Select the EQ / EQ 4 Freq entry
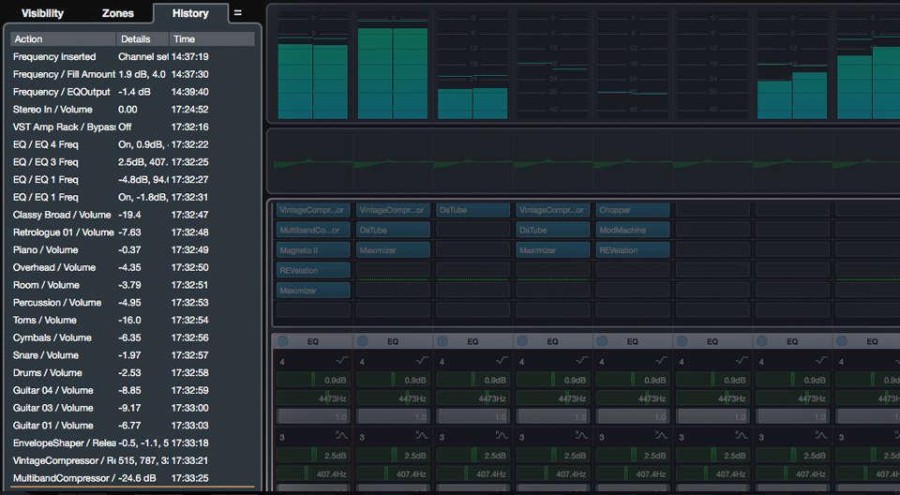This screenshot has height=495, width=900. pyautogui.click(x=133, y=145)
